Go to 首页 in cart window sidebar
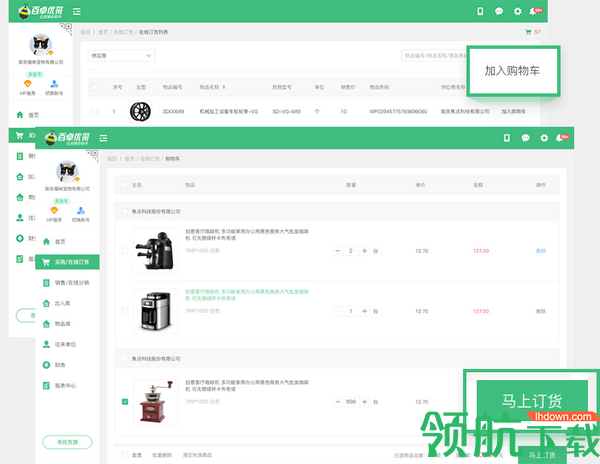This screenshot has height=464, width=600. point(54,241)
